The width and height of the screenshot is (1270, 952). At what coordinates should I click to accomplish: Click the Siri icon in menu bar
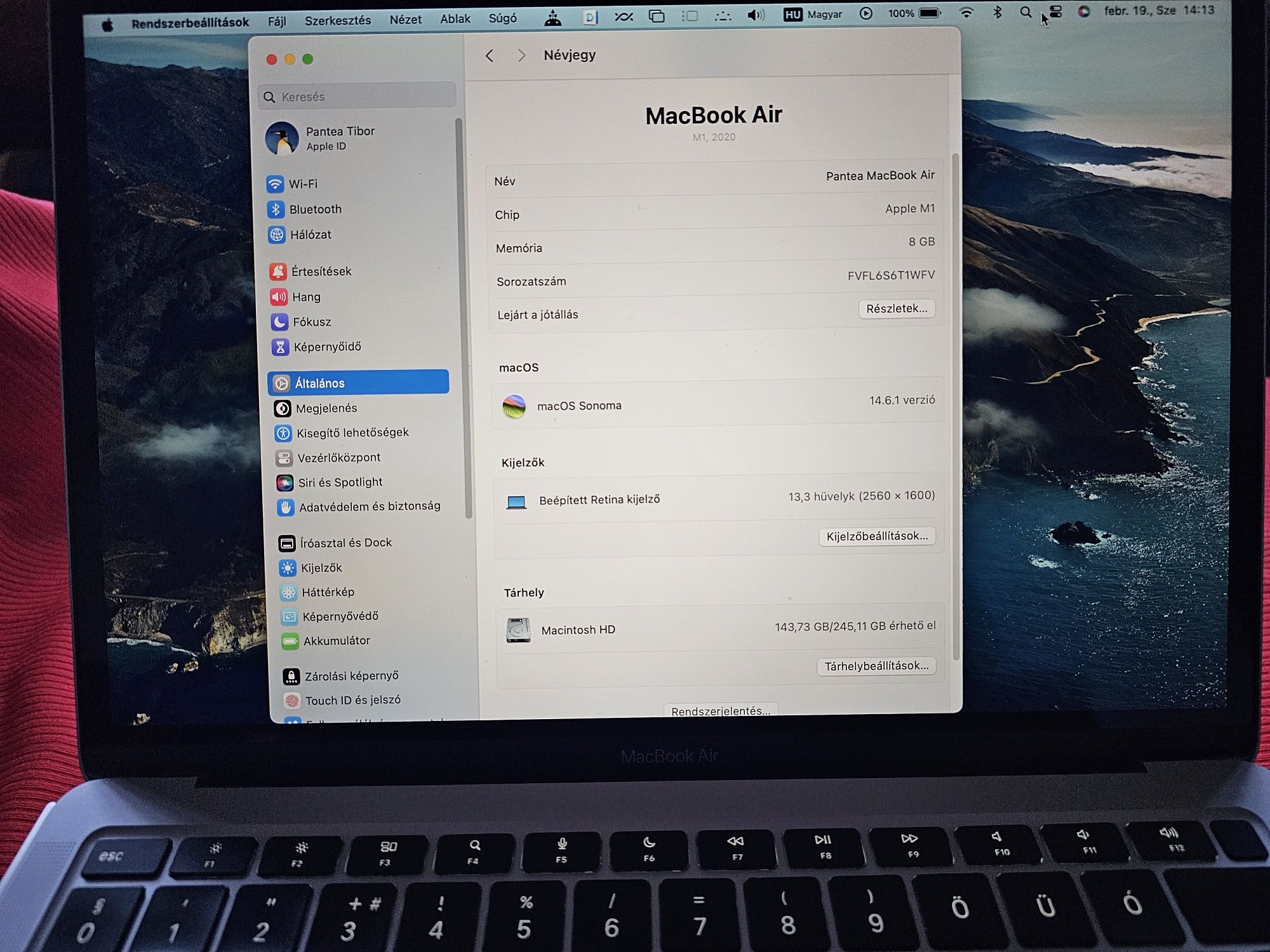click(1084, 11)
